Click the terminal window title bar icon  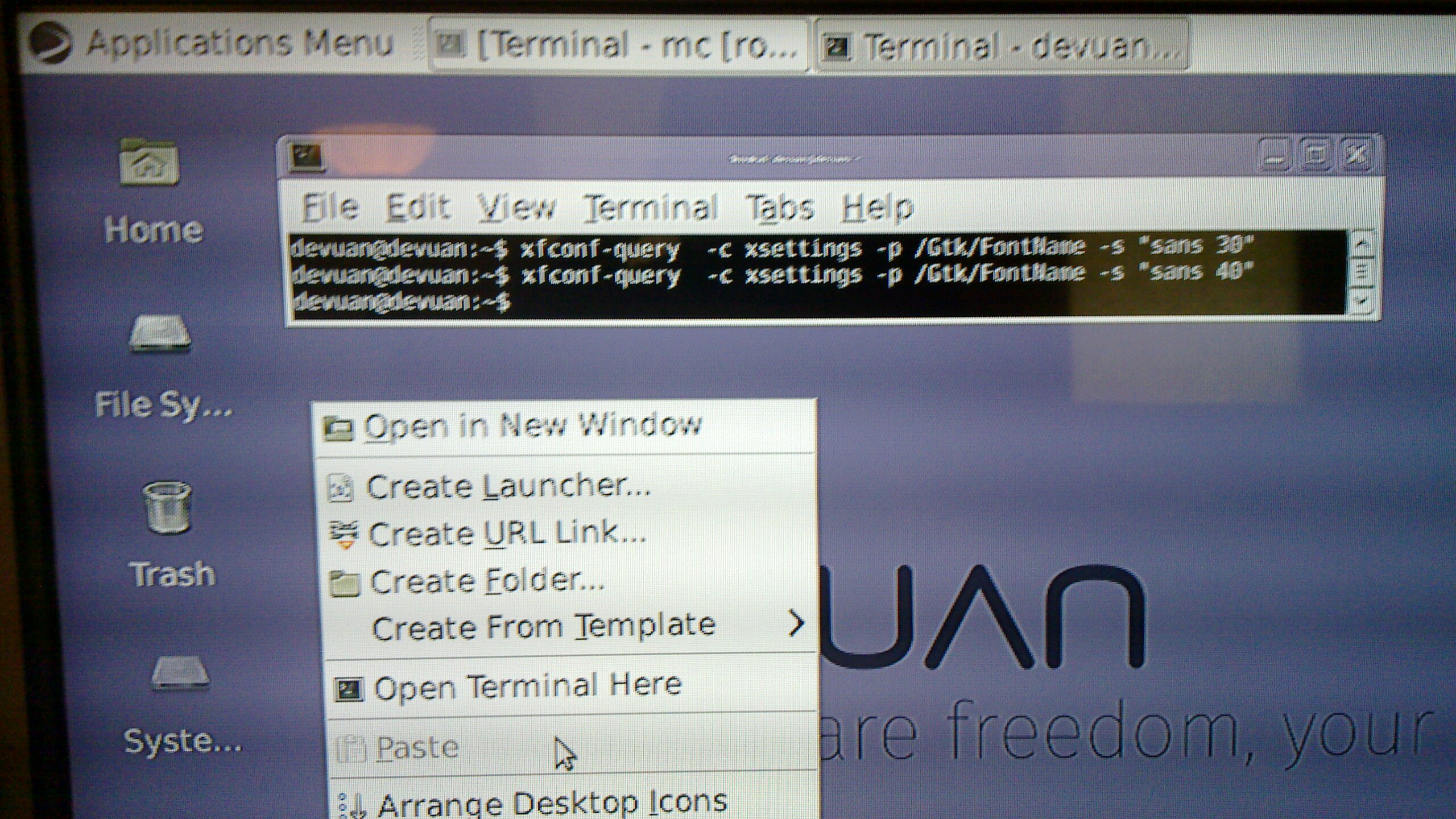pos(307,156)
